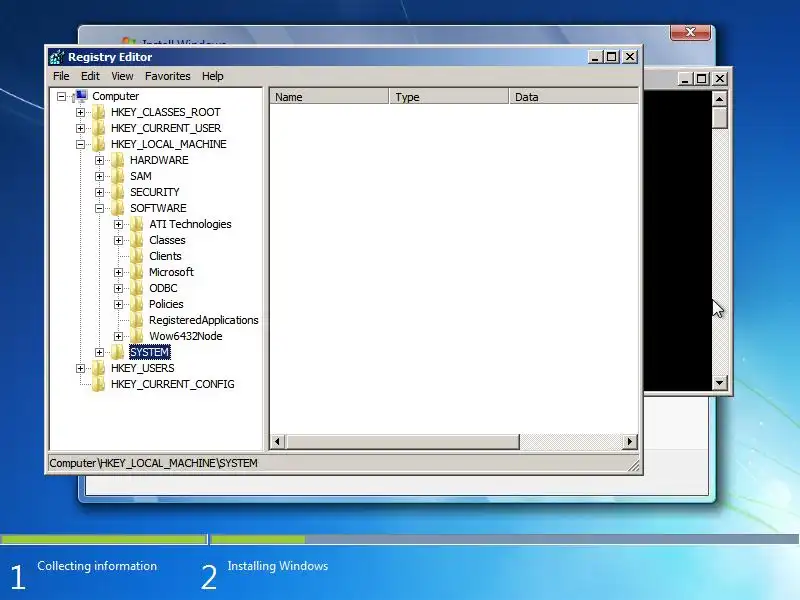The image size is (800, 600).
Task: Click values pane left scroll arrow
Action: pyautogui.click(x=278, y=442)
